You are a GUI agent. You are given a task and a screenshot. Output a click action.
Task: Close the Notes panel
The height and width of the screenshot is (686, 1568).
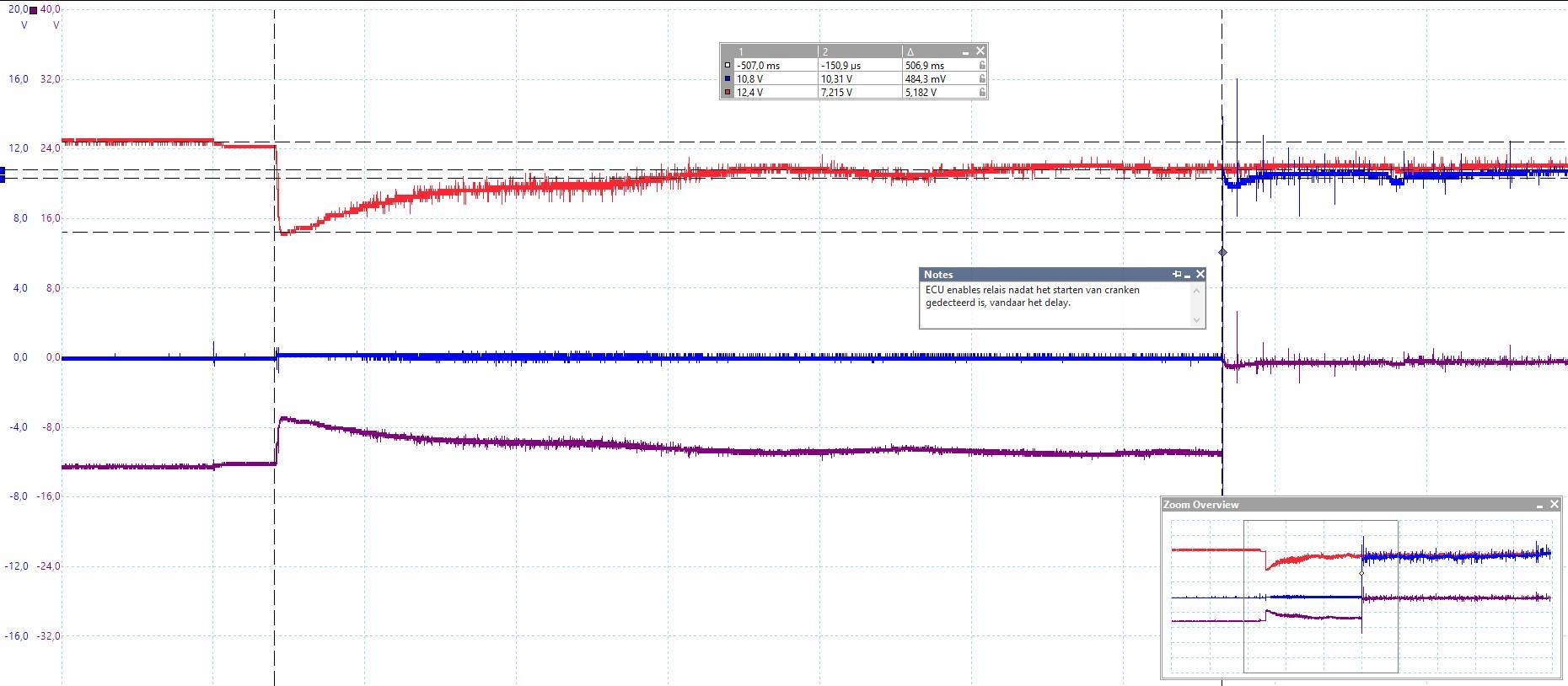point(1200,275)
